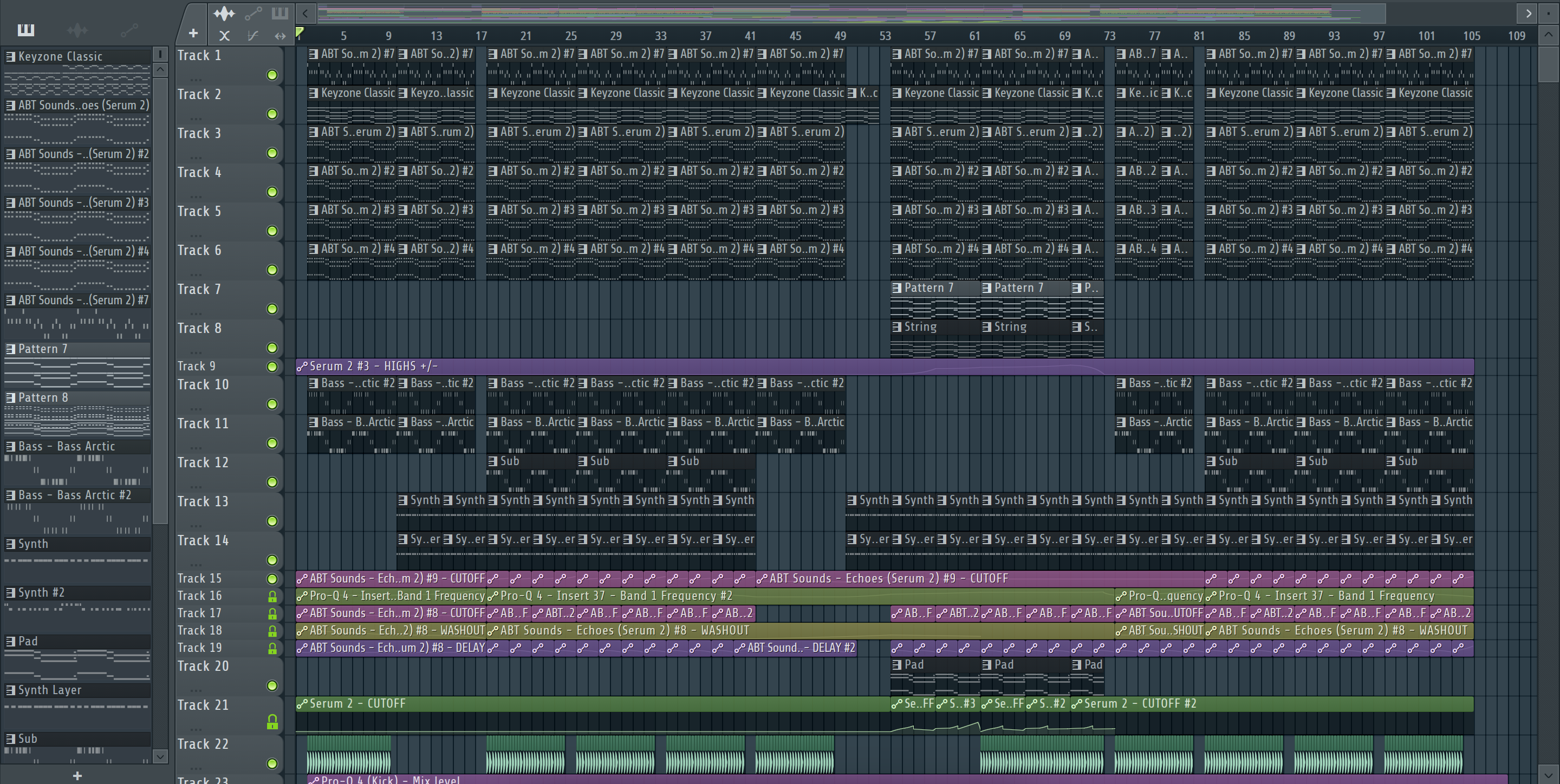Screen dimensions: 1560x784
Task: Click the fade curve icon
Action: point(253,36)
